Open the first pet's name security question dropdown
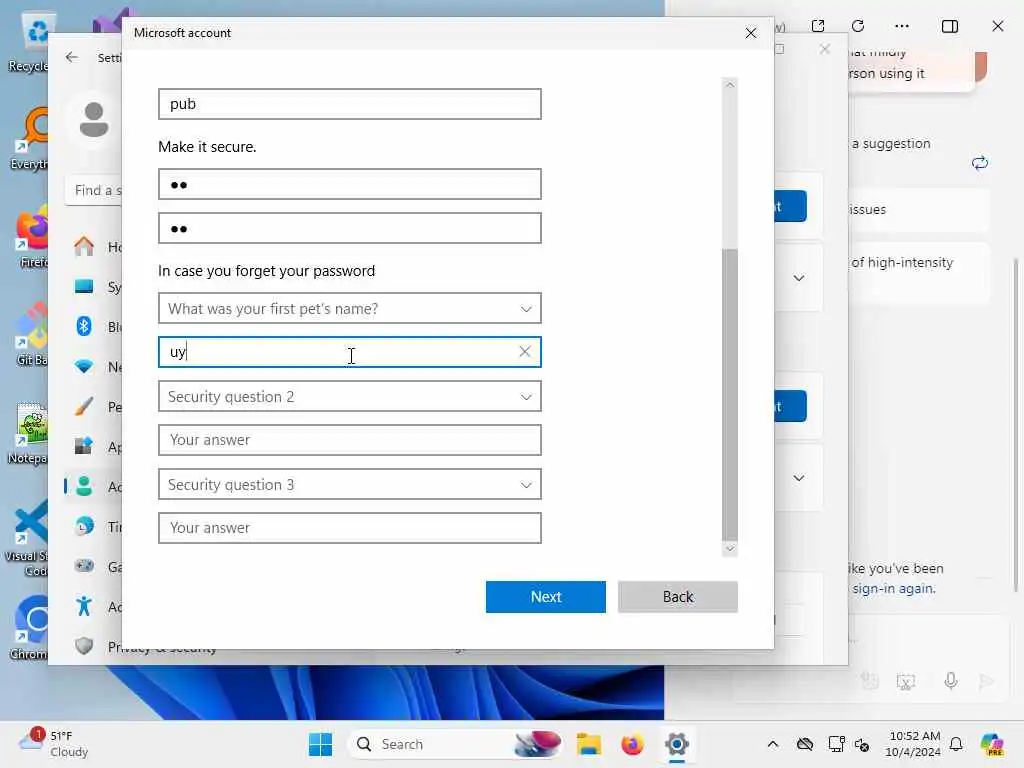Screen dimensions: 1024x768 click(x=349, y=308)
